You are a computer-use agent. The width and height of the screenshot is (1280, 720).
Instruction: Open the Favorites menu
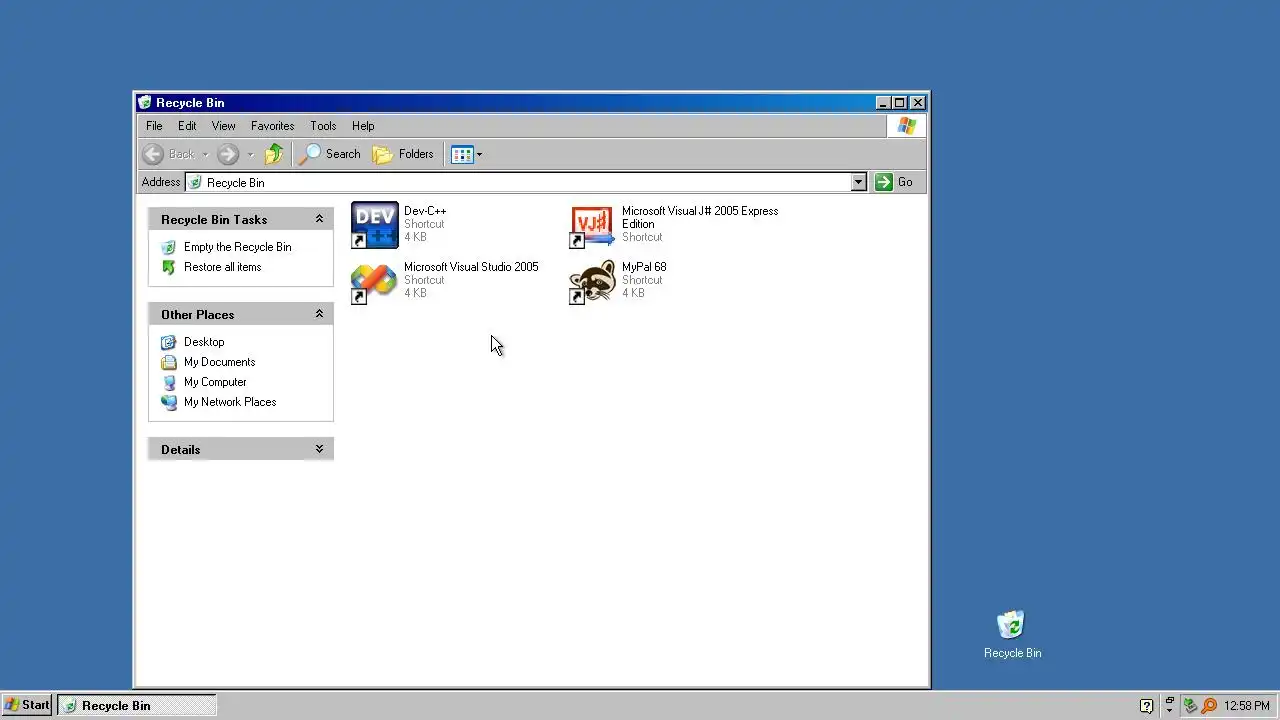tap(272, 126)
